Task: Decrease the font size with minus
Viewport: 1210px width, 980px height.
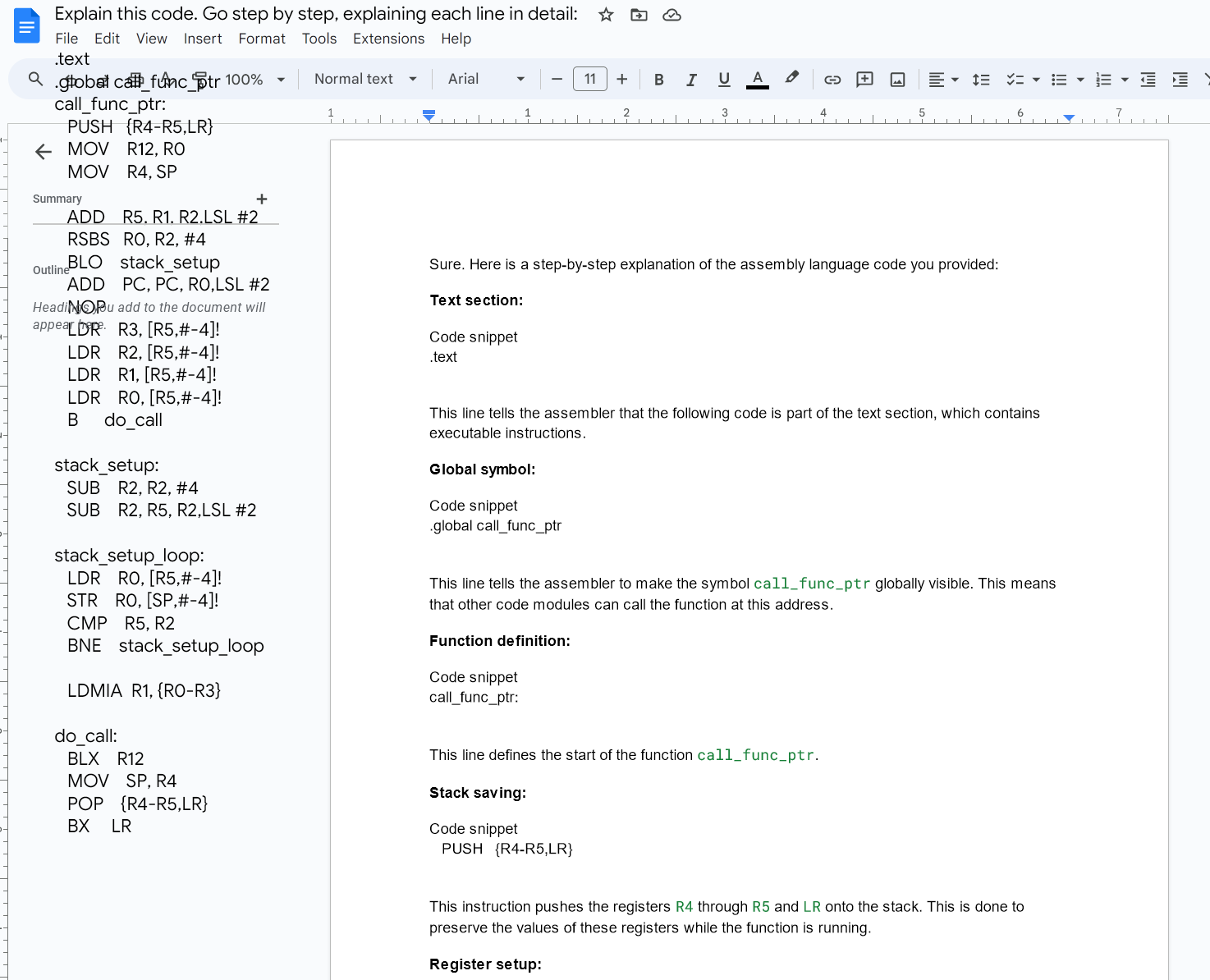Action: [557, 79]
